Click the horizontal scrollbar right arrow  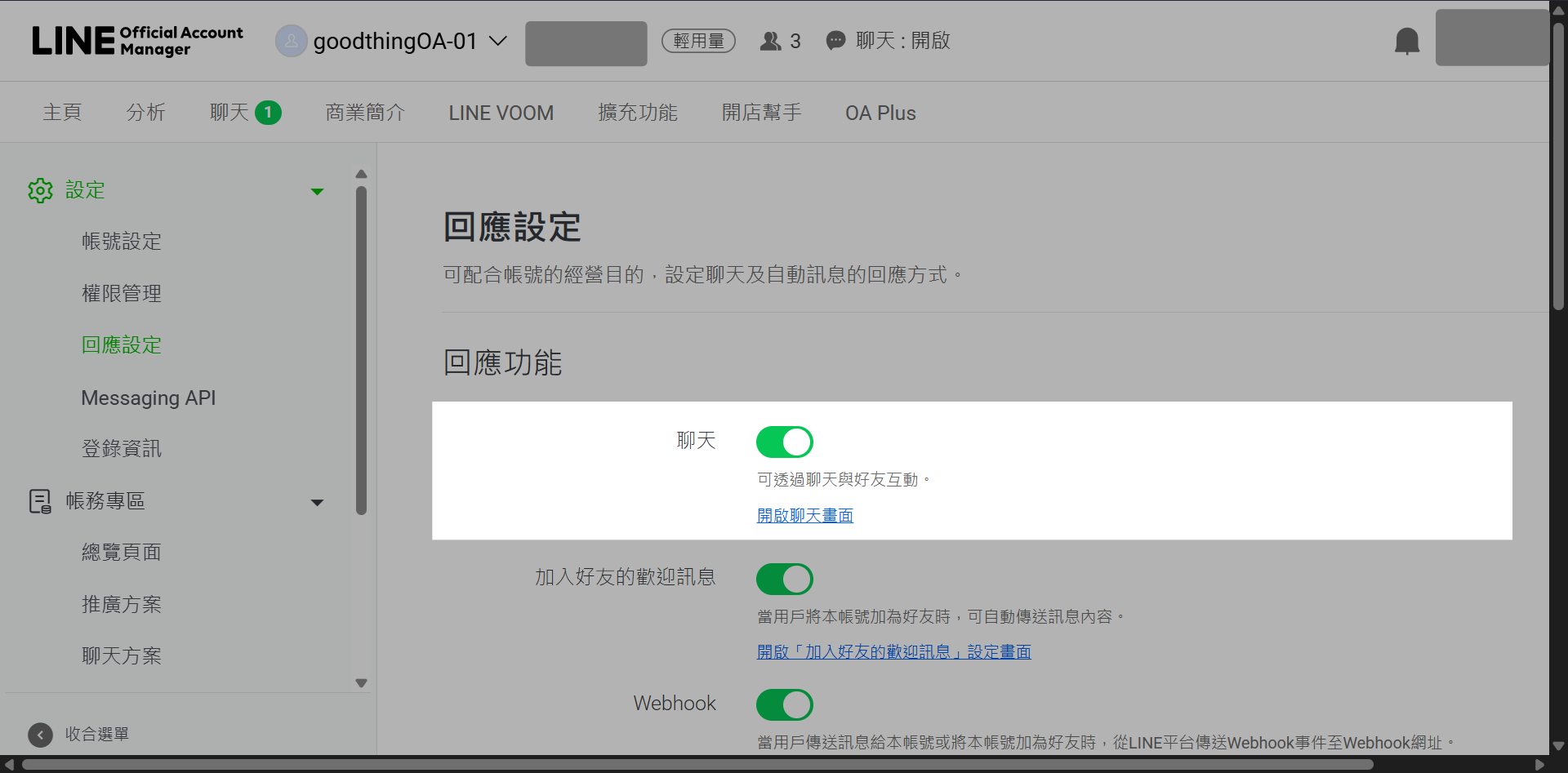[x=1539, y=765]
